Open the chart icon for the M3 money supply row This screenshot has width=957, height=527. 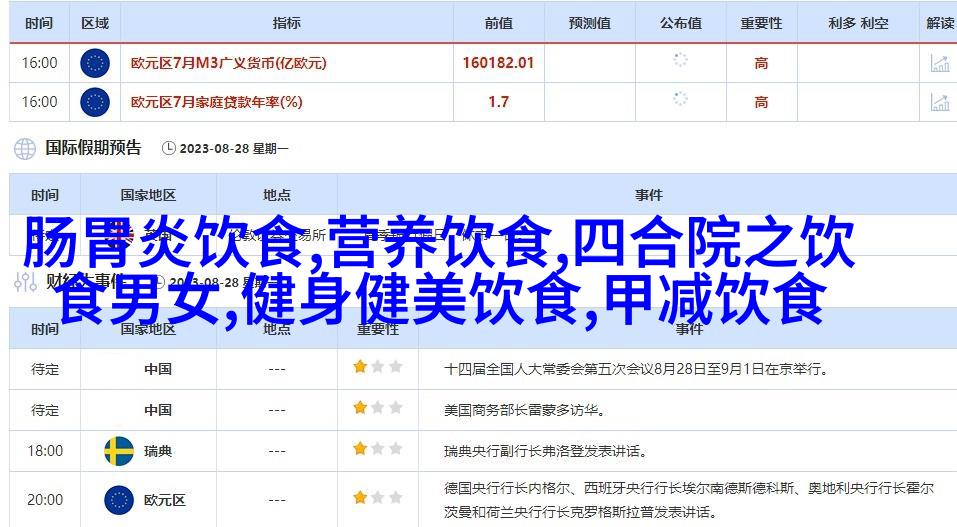click(939, 63)
